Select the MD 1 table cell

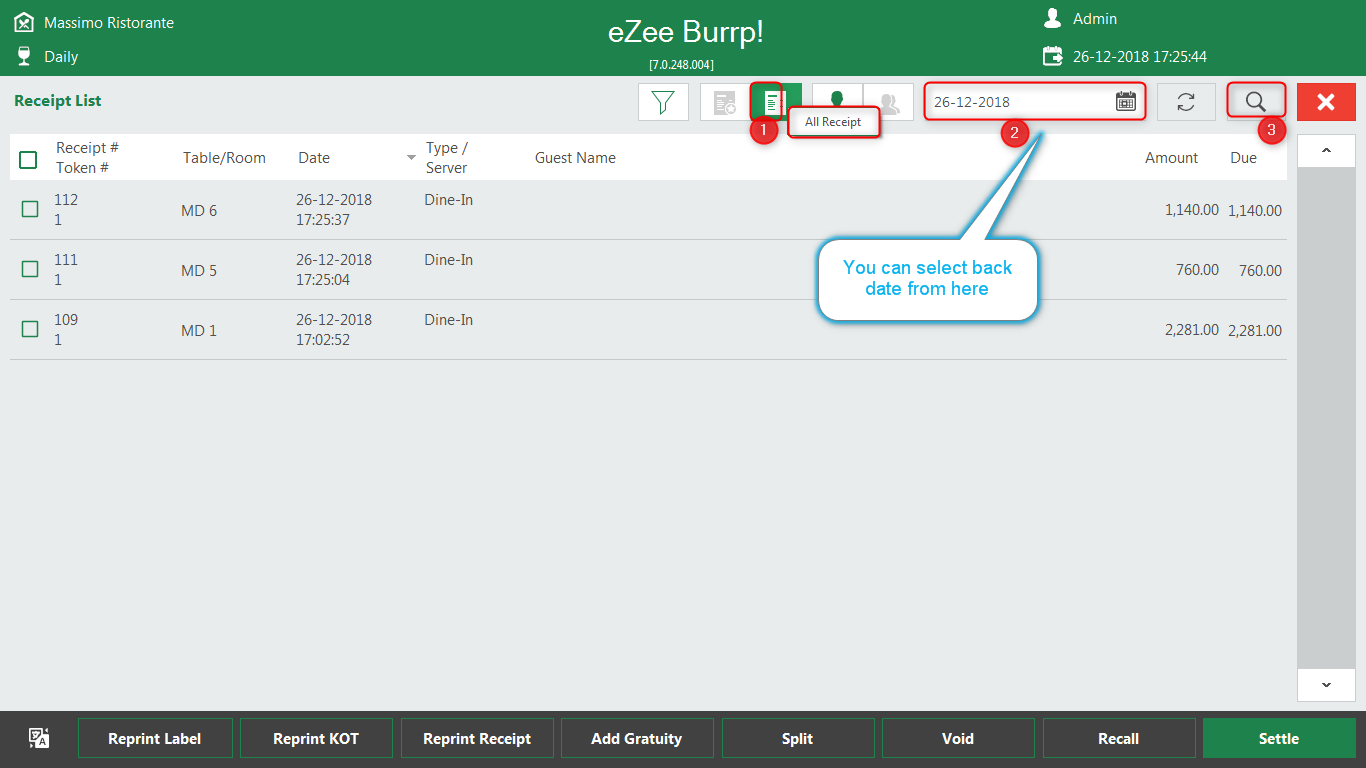pyautogui.click(x=199, y=330)
